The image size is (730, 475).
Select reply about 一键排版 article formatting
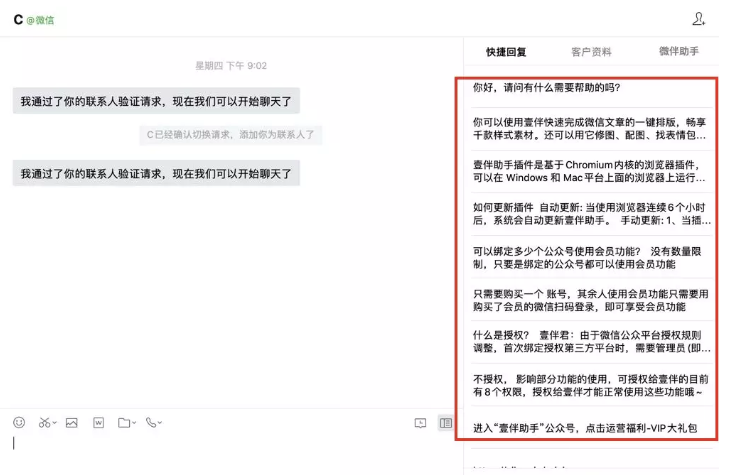click(592, 129)
